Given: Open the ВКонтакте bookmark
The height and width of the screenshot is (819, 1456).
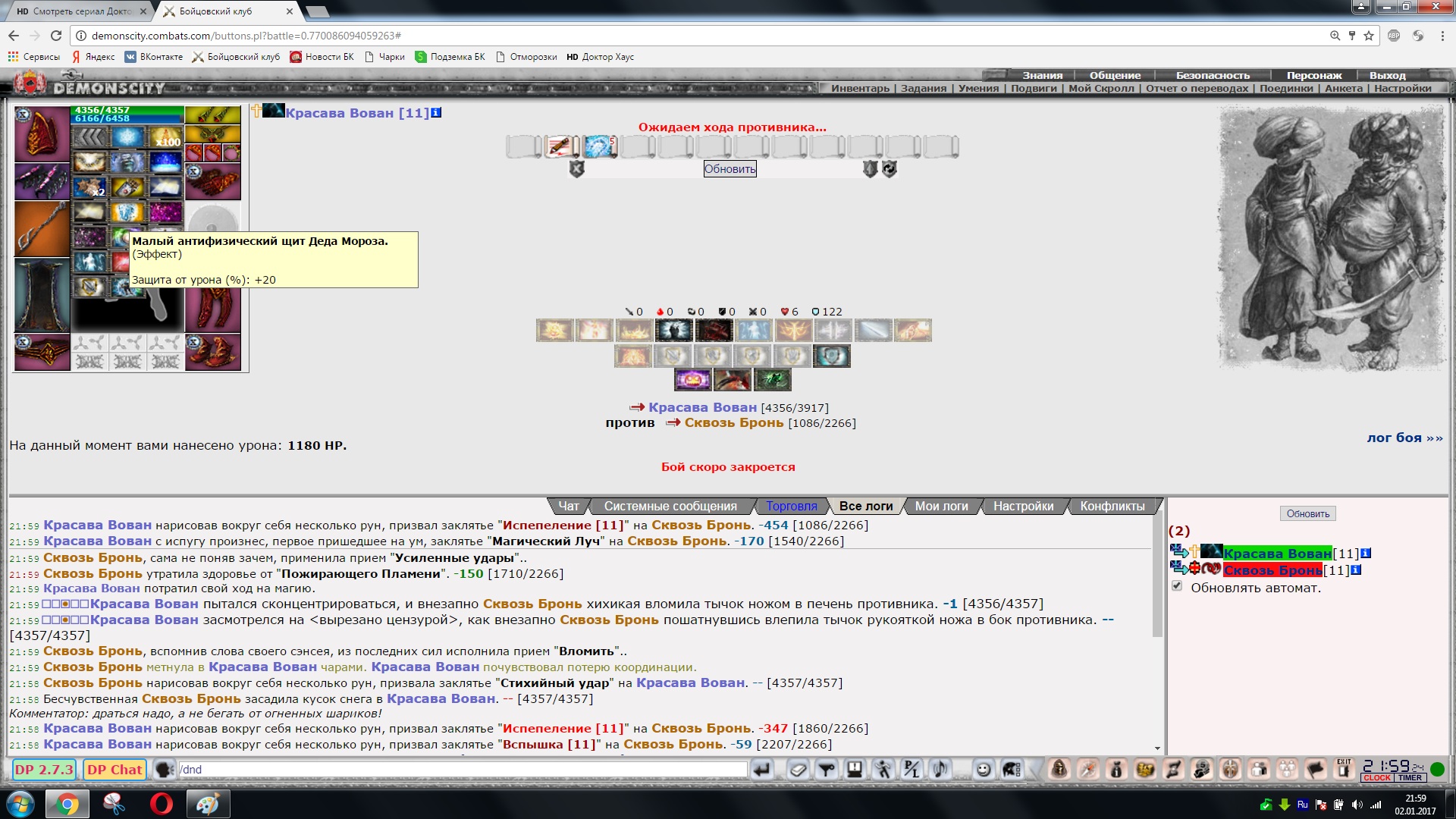Looking at the screenshot, I should click(x=154, y=57).
